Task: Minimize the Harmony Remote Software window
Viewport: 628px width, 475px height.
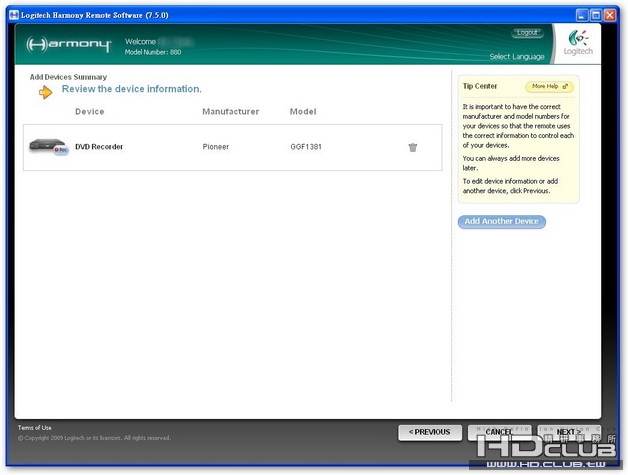Action: (582, 15)
